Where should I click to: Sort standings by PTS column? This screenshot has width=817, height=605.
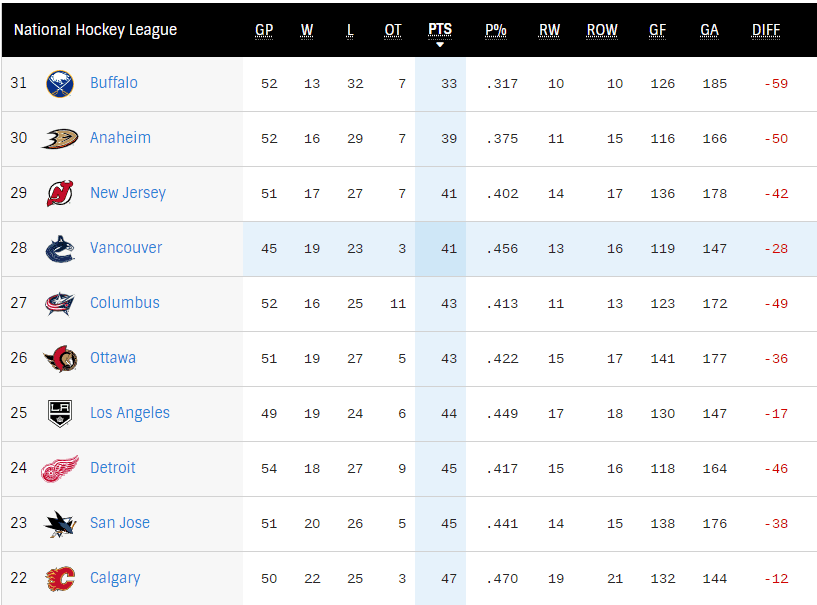pyautogui.click(x=440, y=30)
